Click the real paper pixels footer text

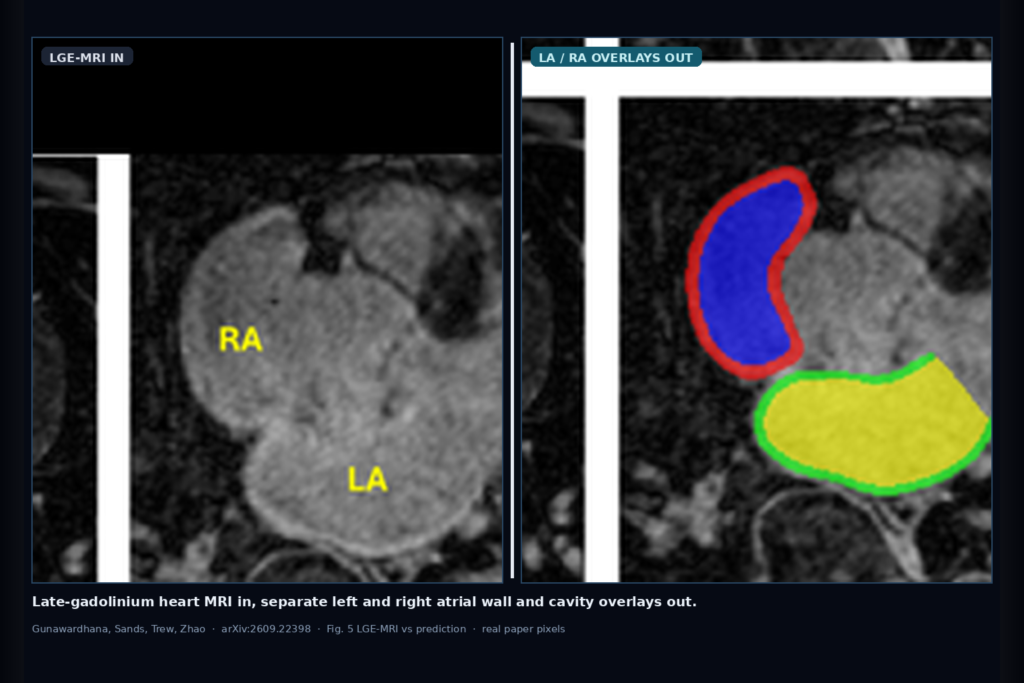pyautogui.click(x=523, y=629)
